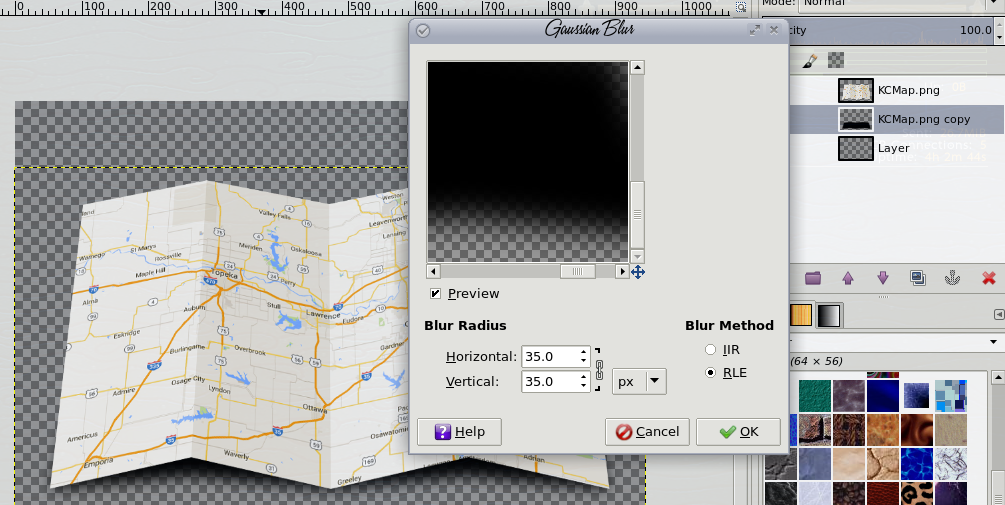Click the Horizontal blur radius field
The height and width of the screenshot is (505, 1005).
(548, 357)
